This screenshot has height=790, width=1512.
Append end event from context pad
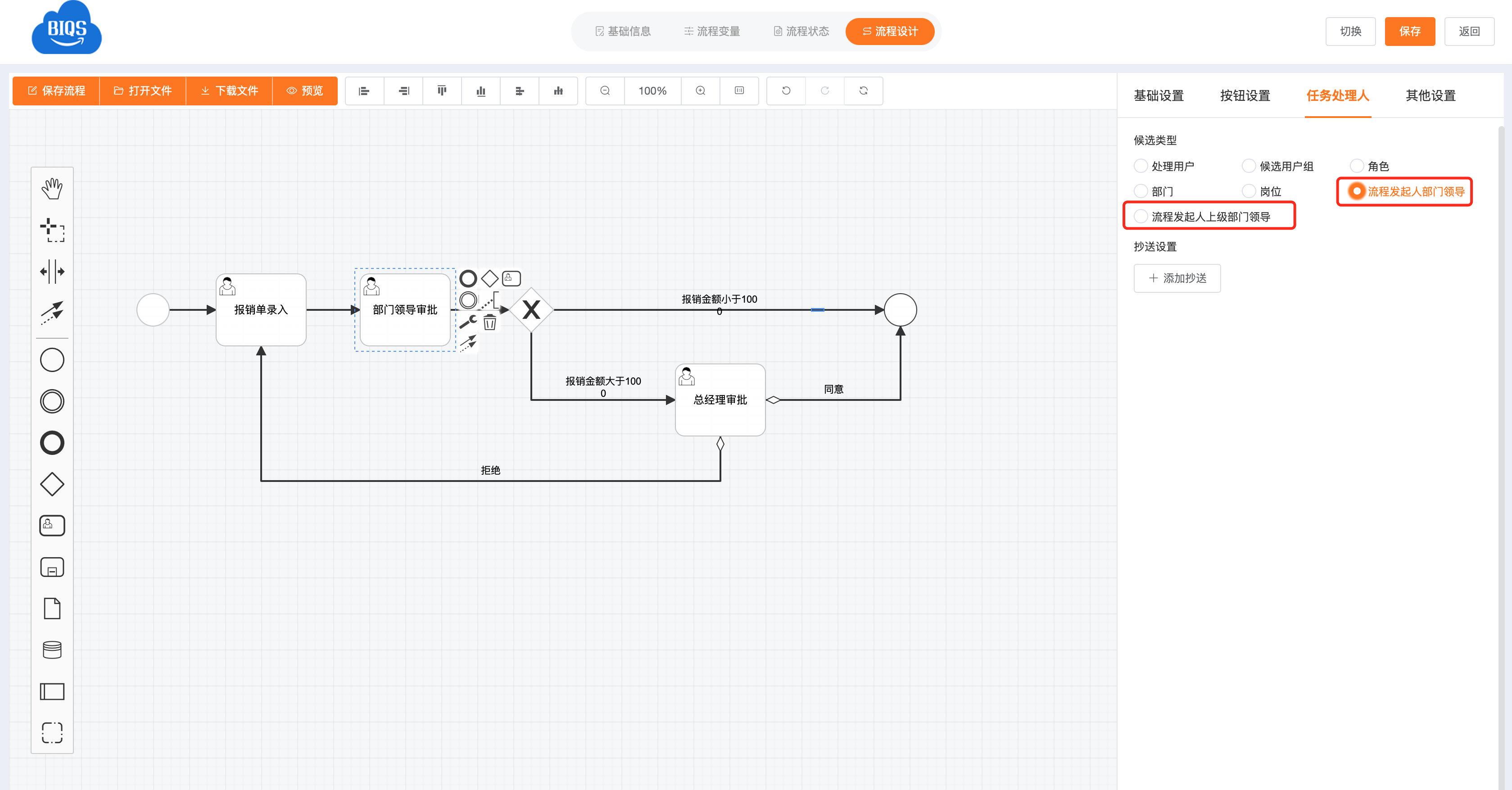468,278
